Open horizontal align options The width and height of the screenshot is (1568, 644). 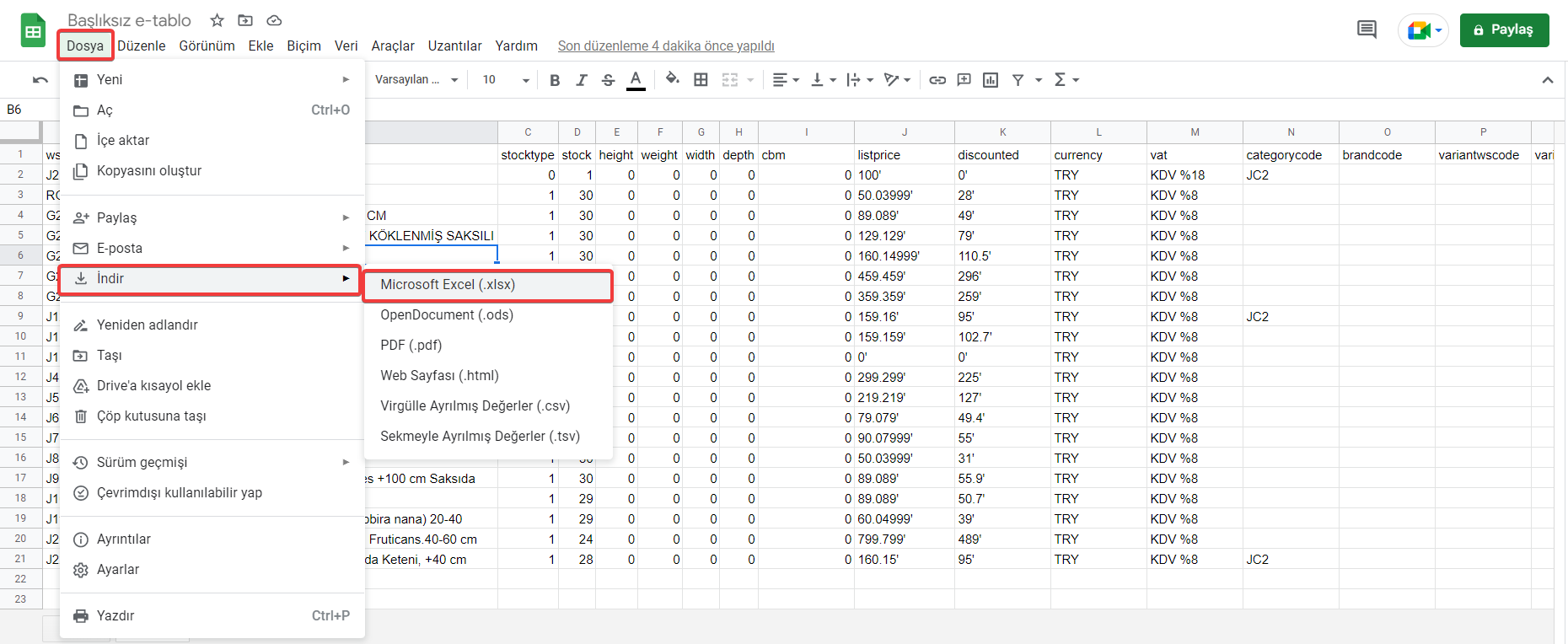786,80
